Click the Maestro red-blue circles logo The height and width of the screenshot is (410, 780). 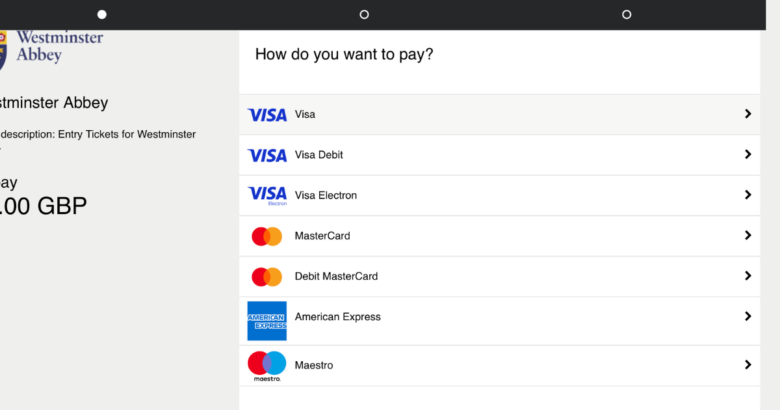(x=267, y=366)
